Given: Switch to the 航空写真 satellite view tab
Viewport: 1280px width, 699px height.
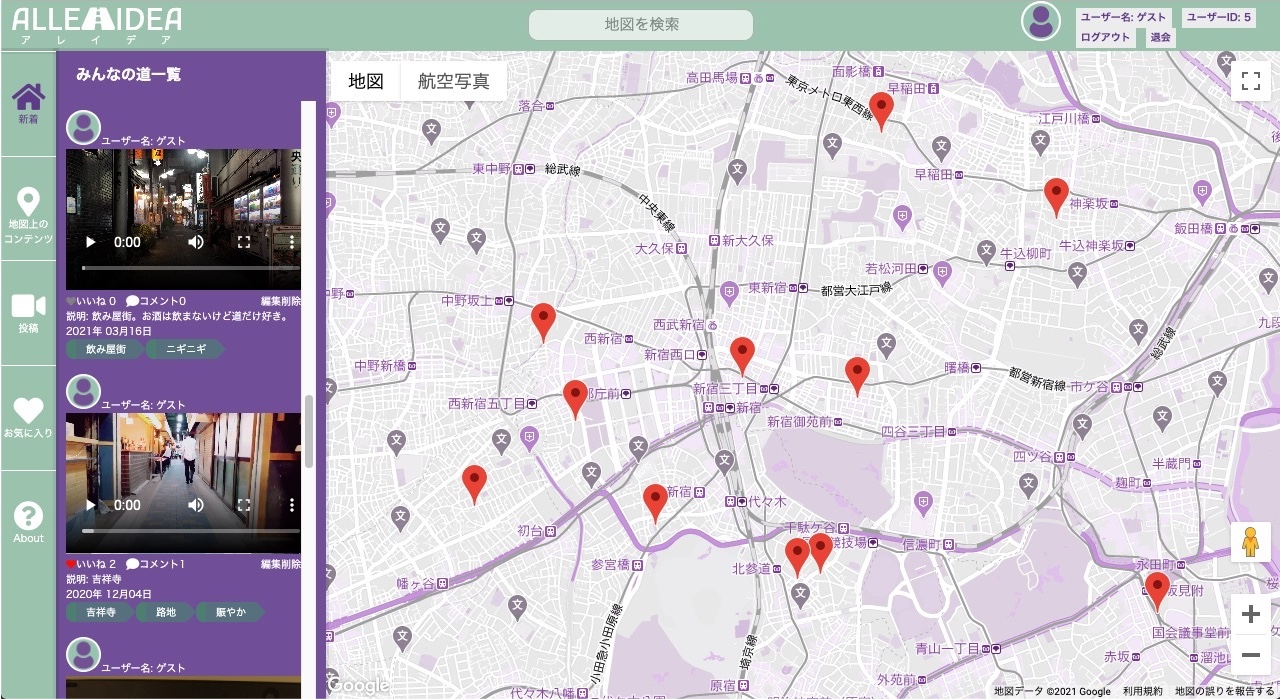Looking at the screenshot, I should (453, 79).
